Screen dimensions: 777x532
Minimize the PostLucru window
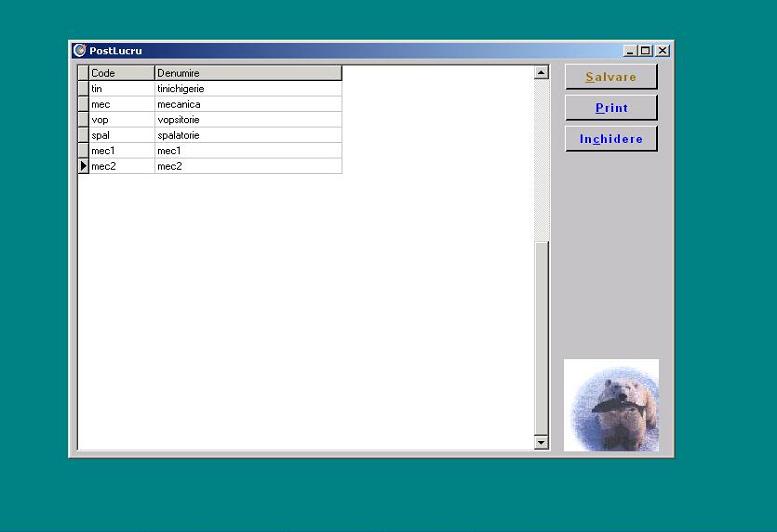click(630, 50)
